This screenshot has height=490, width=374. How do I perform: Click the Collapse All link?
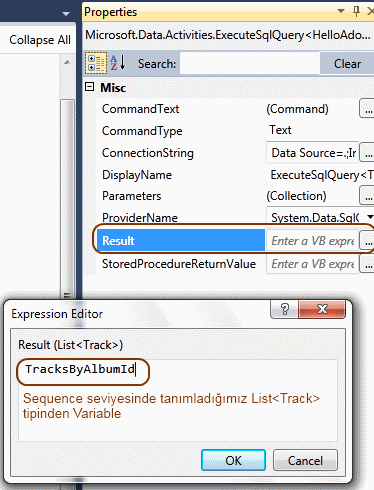coord(40,40)
